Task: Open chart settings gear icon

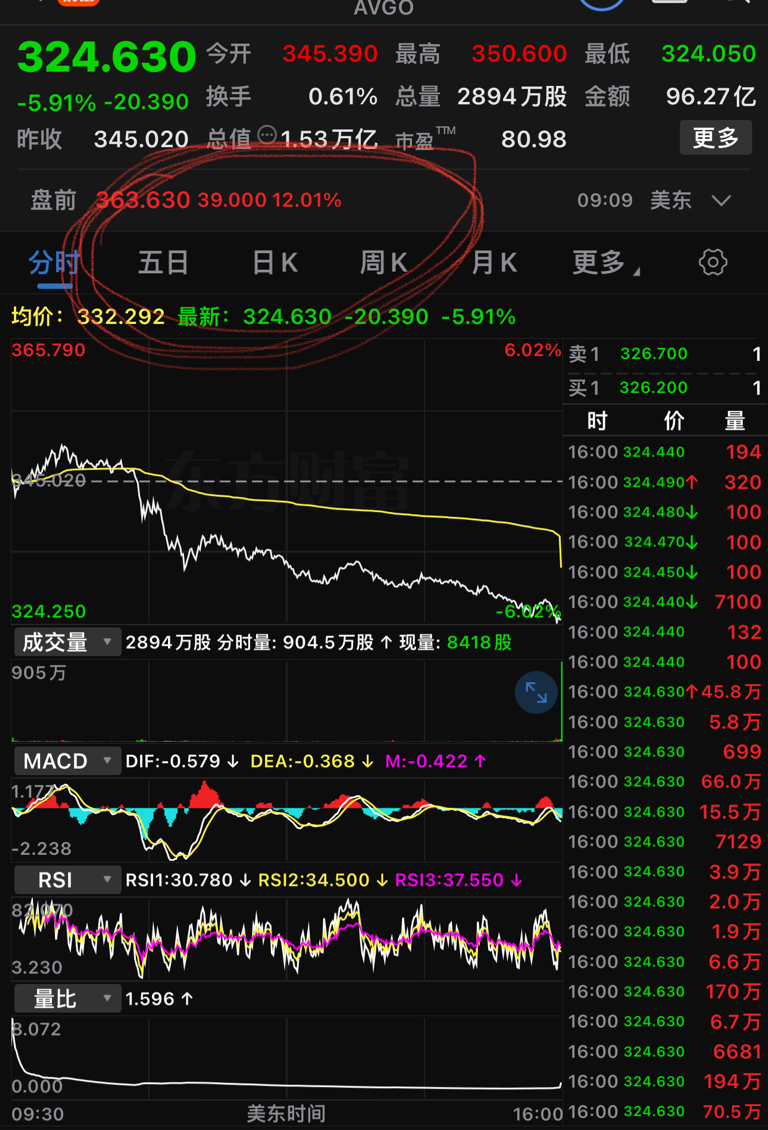Action: click(713, 262)
